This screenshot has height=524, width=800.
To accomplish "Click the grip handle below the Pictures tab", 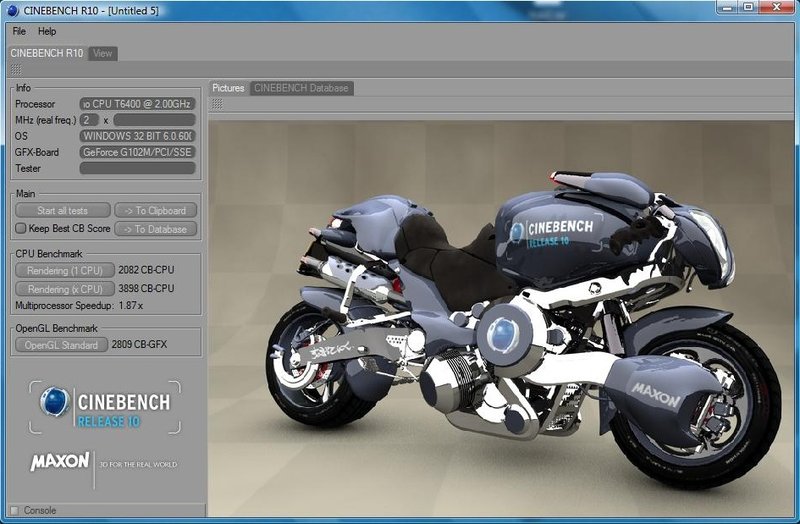I will click(217, 104).
